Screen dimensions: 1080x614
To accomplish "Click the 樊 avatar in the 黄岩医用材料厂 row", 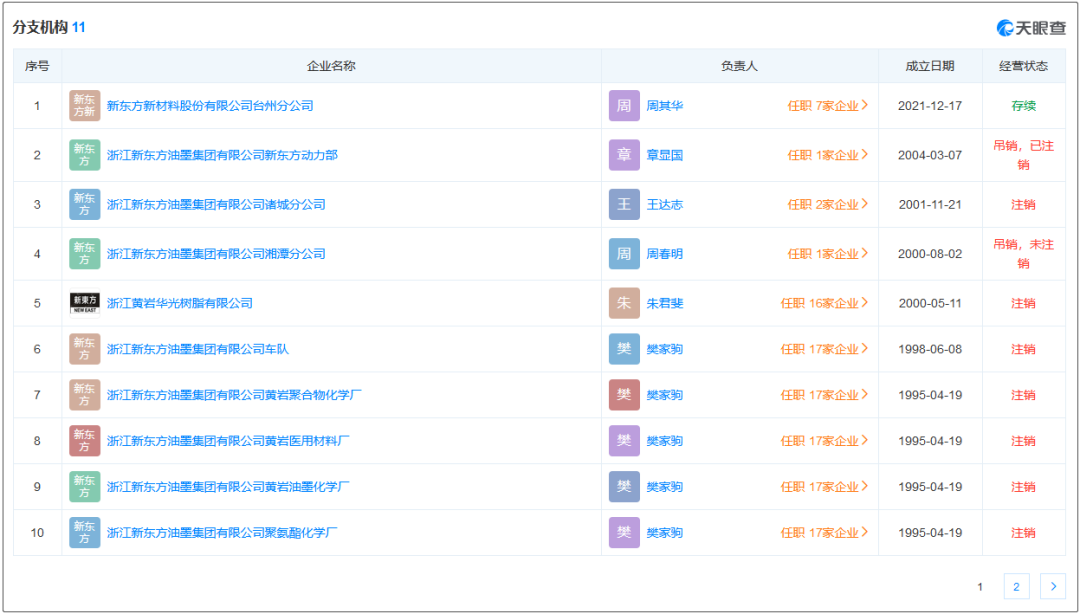I will click(x=624, y=441).
